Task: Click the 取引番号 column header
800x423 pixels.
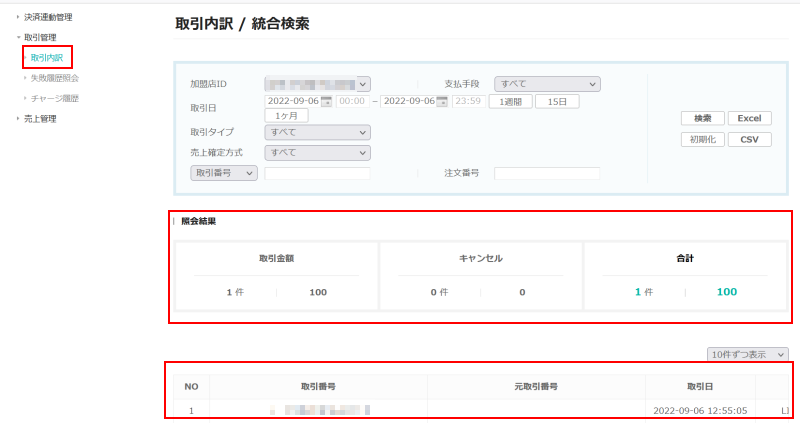Action: 318,387
